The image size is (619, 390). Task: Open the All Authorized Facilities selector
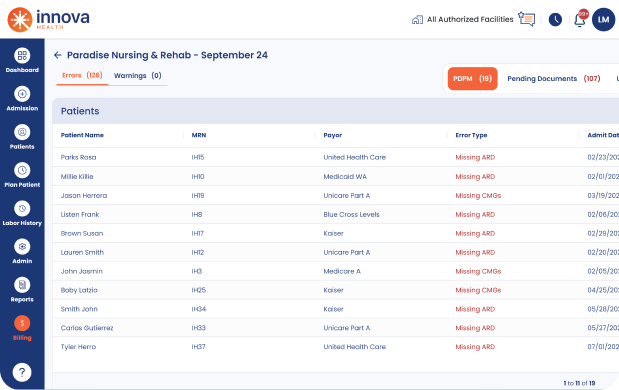pos(462,19)
